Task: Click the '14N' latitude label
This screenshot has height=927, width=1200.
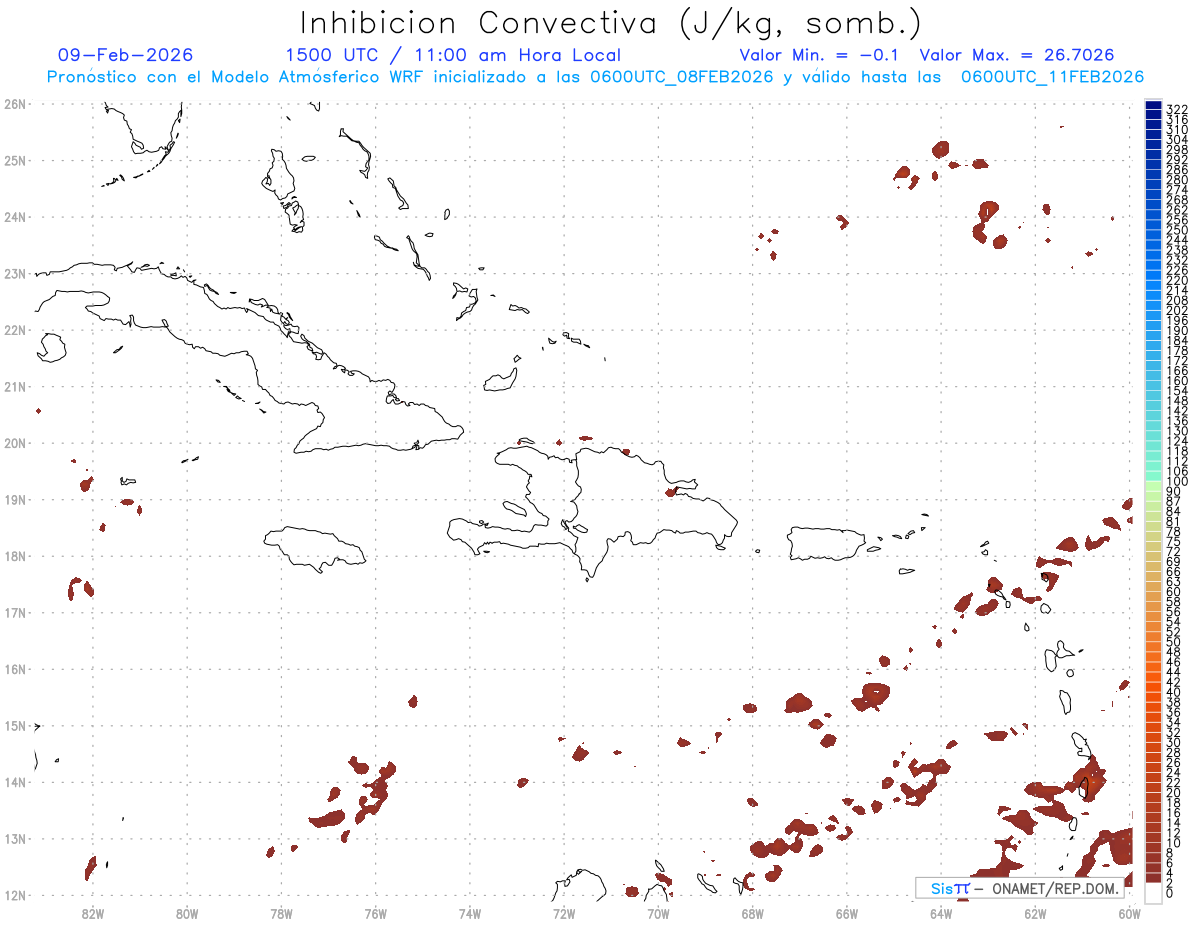Action: pyautogui.click(x=15, y=782)
